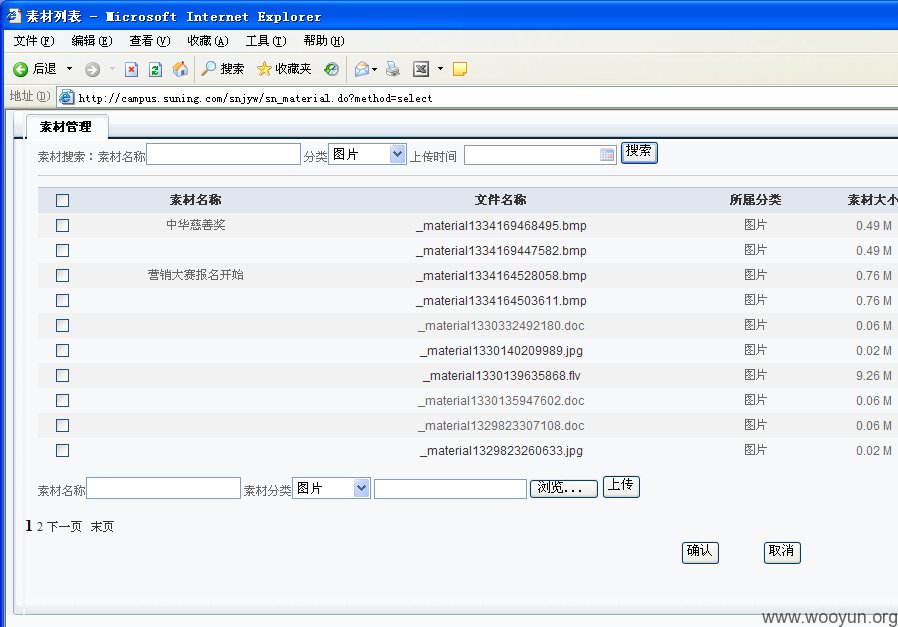
Task: Focus the upload 素材名称 input
Action: tap(163, 488)
